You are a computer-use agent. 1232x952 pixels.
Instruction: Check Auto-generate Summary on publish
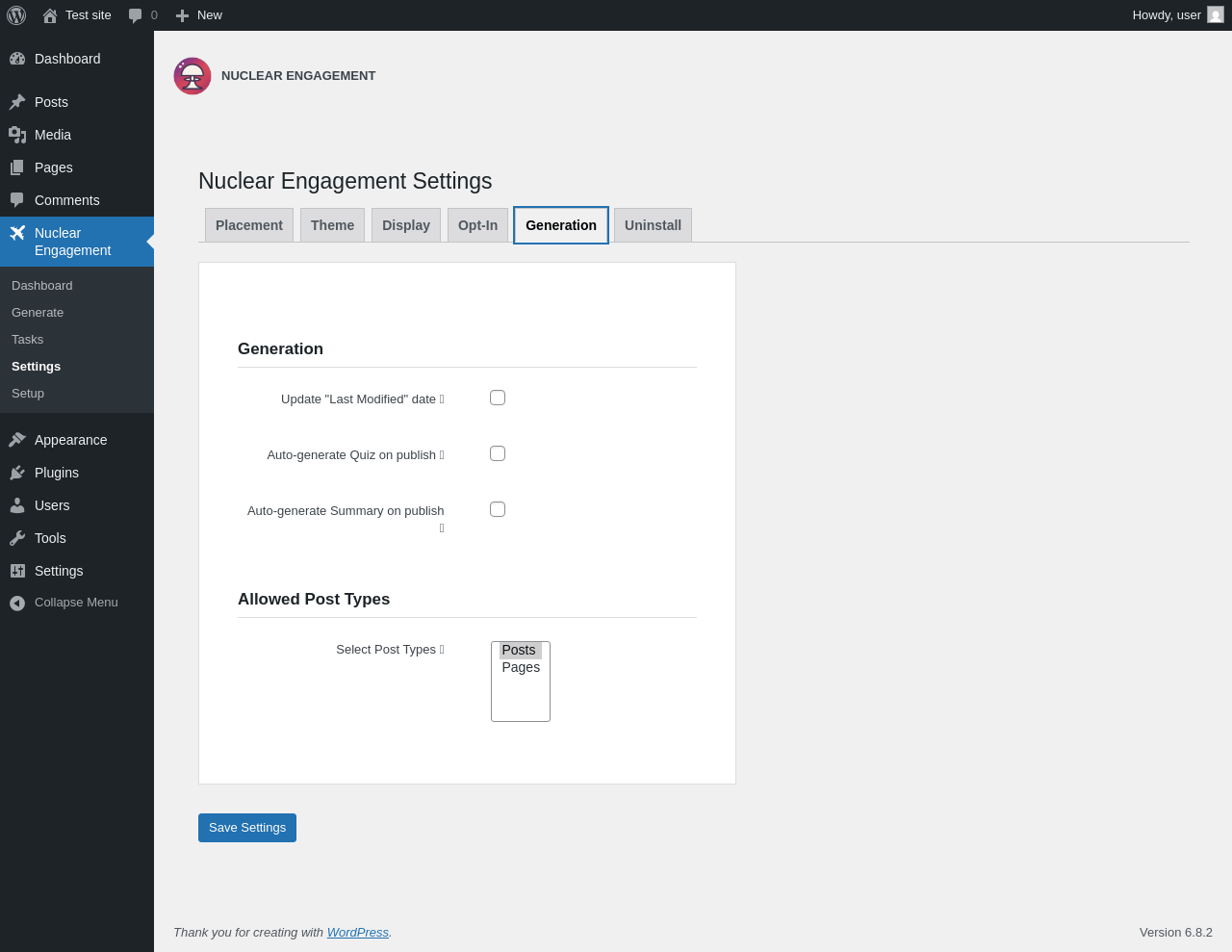[x=498, y=509]
